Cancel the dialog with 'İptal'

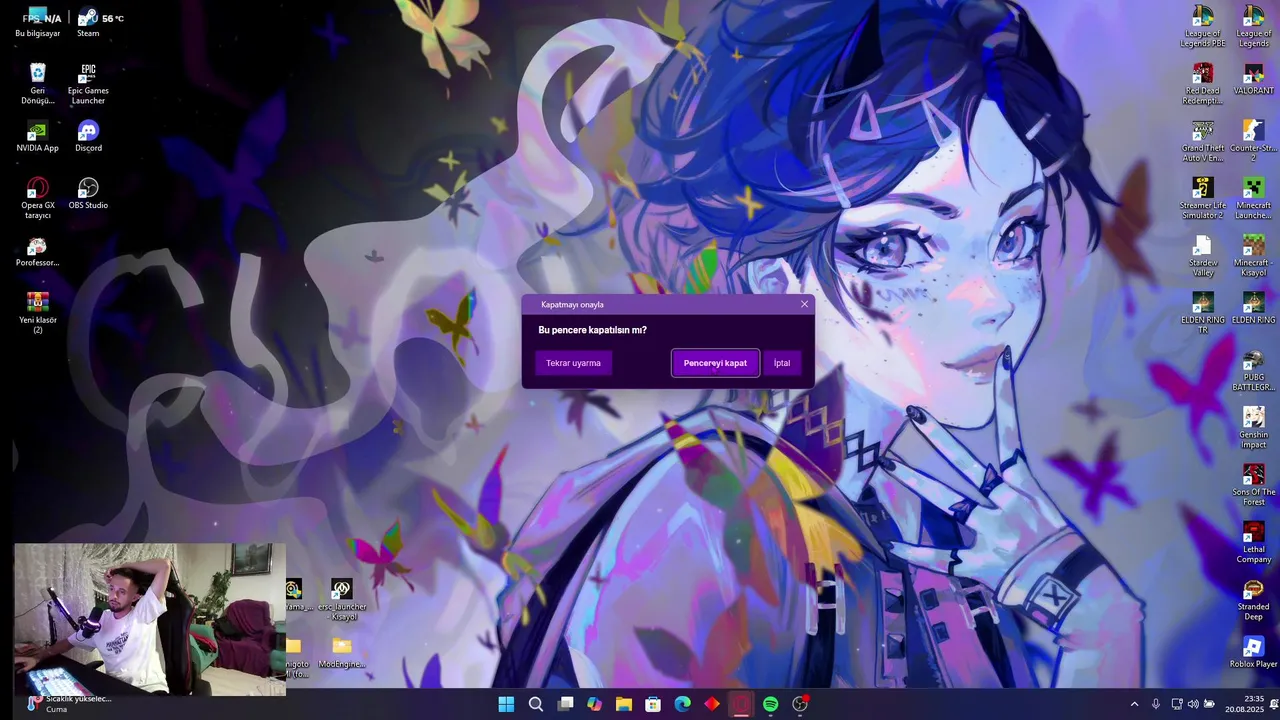pos(782,363)
